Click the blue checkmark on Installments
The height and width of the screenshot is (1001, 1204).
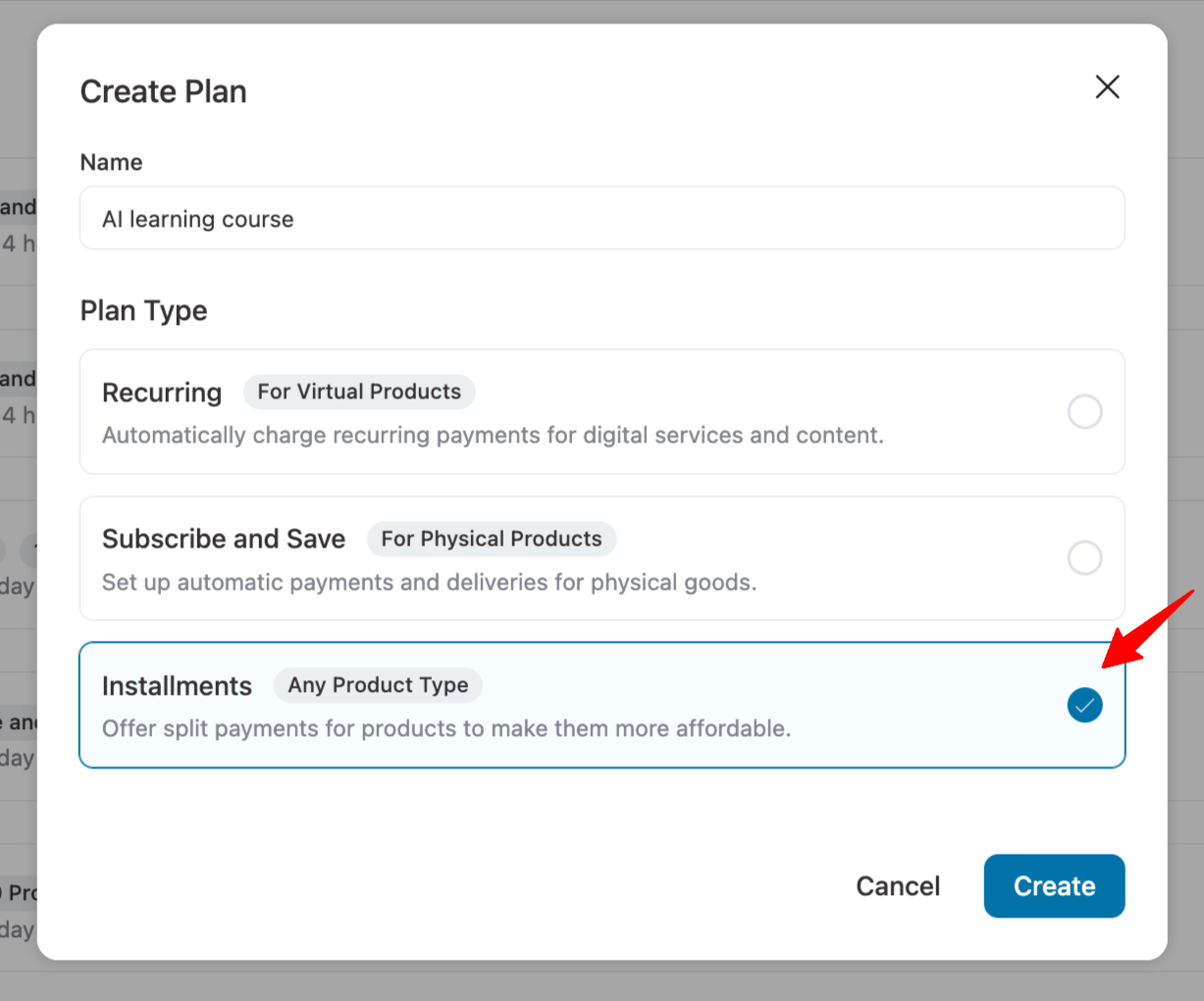pyautogui.click(x=1084, y=705)
